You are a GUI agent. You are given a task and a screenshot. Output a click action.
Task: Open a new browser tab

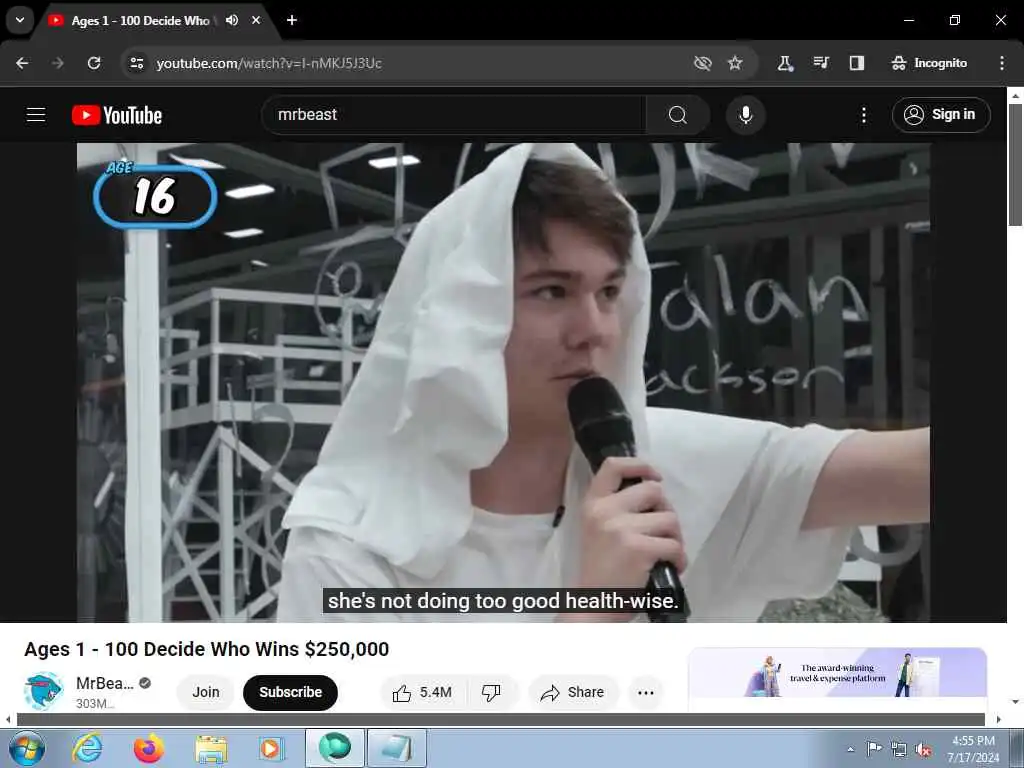pyautogui.click(x=292, y=20)
